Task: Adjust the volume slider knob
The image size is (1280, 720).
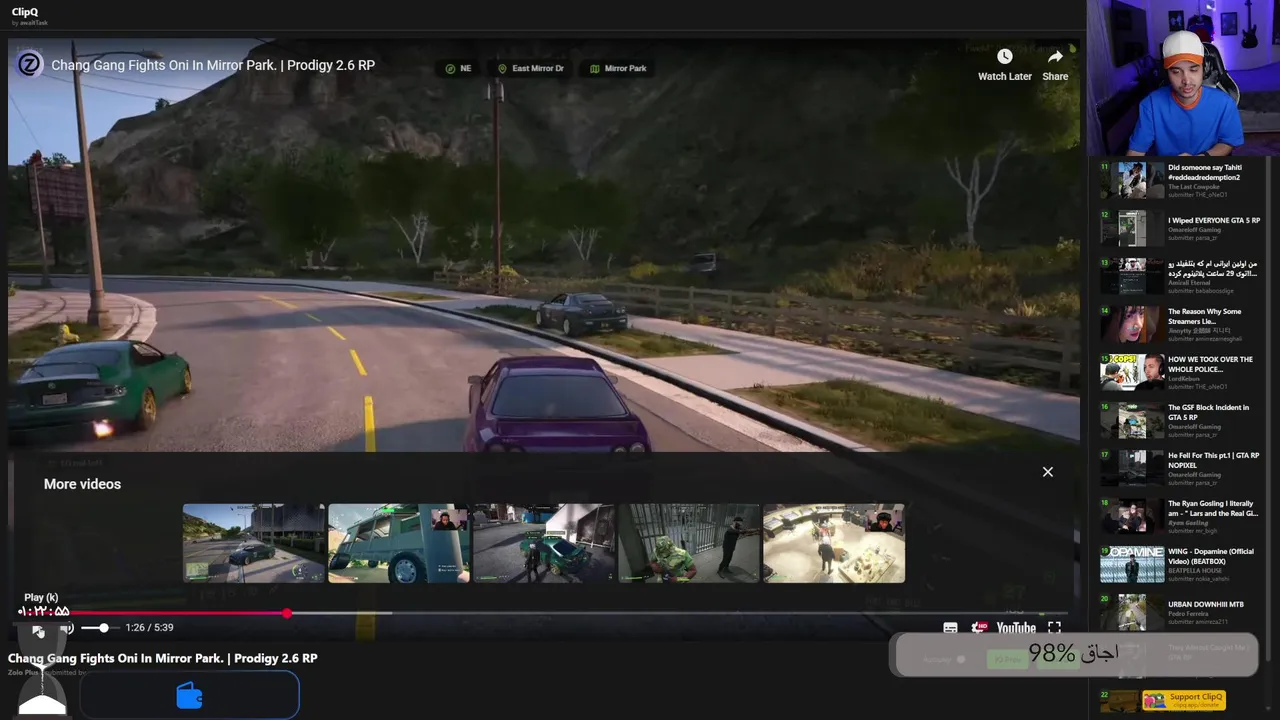Action: (103, 628)
